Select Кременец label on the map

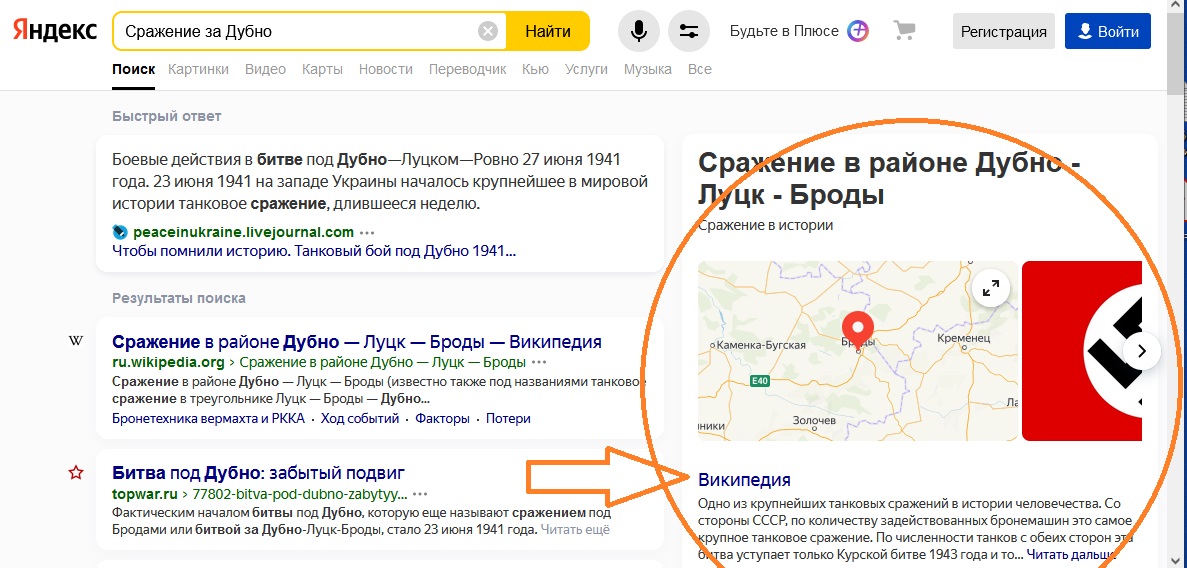(x=963, y=337)
